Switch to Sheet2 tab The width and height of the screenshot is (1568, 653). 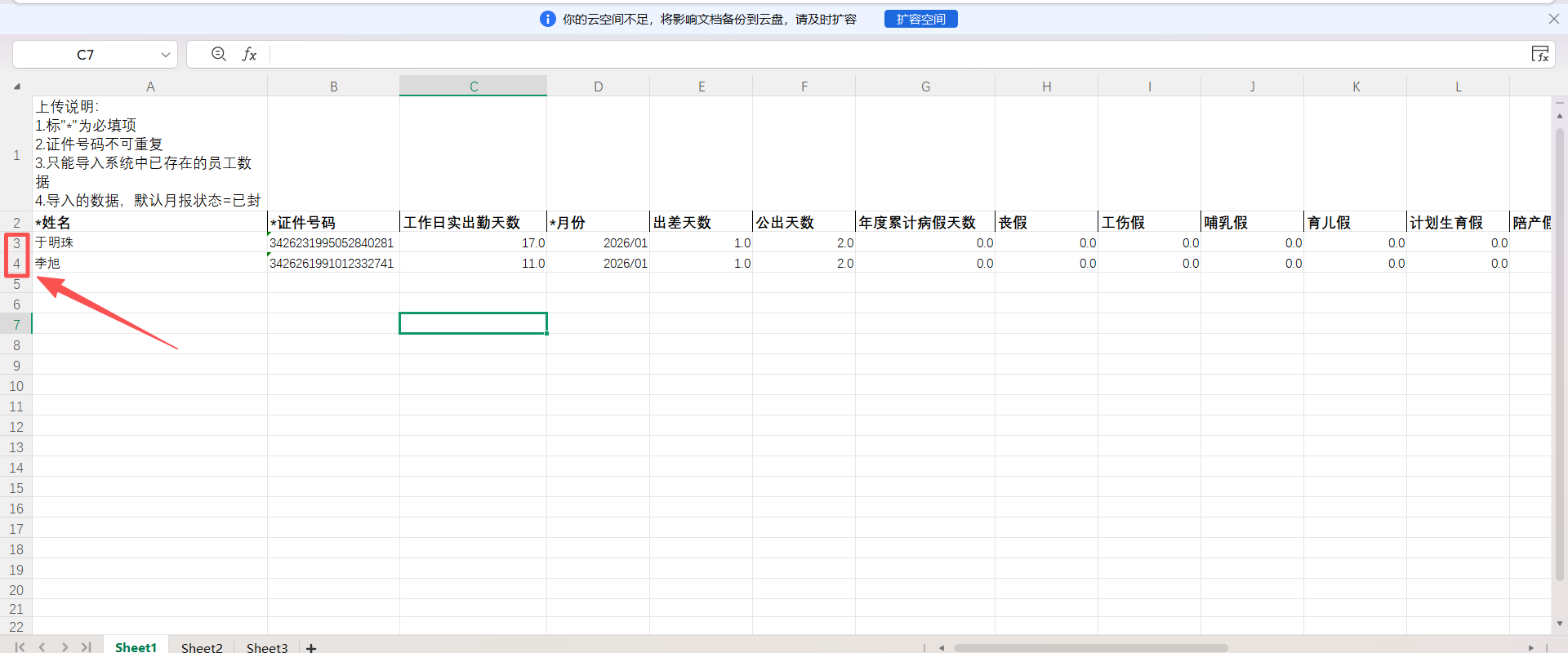coord(202,647)
